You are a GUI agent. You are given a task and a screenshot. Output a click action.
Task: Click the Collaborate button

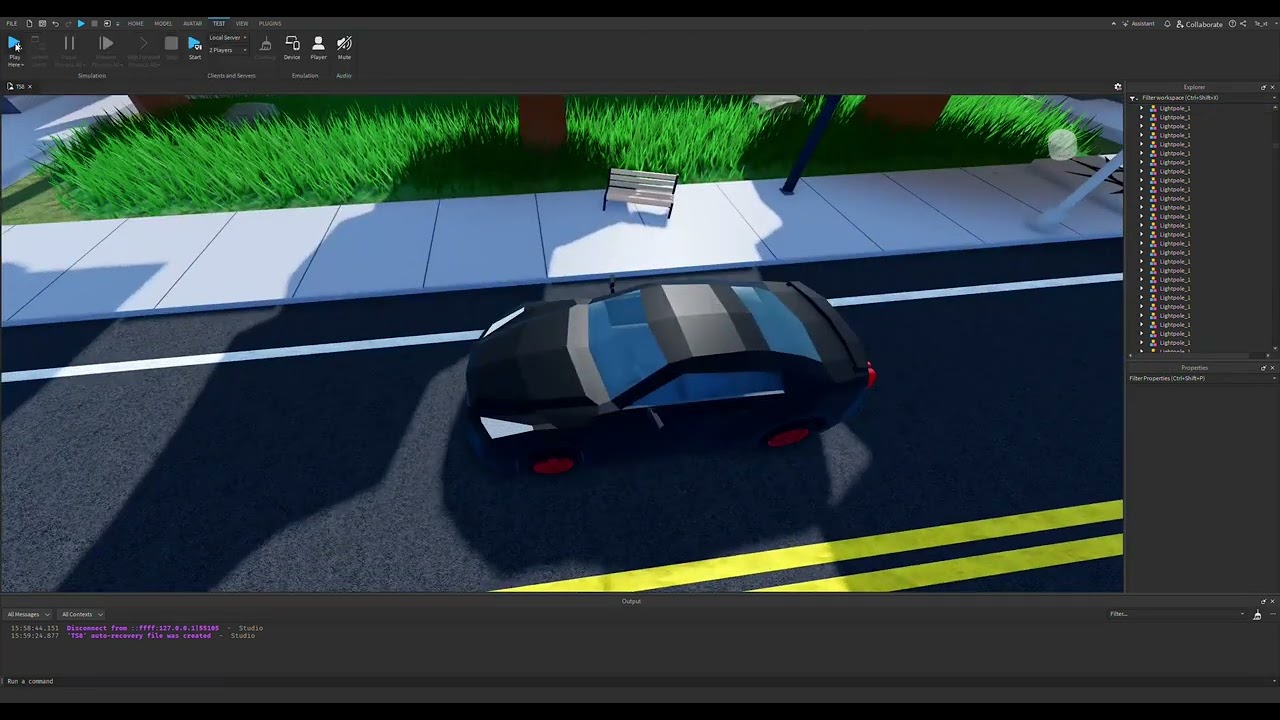click(1200, 24)
